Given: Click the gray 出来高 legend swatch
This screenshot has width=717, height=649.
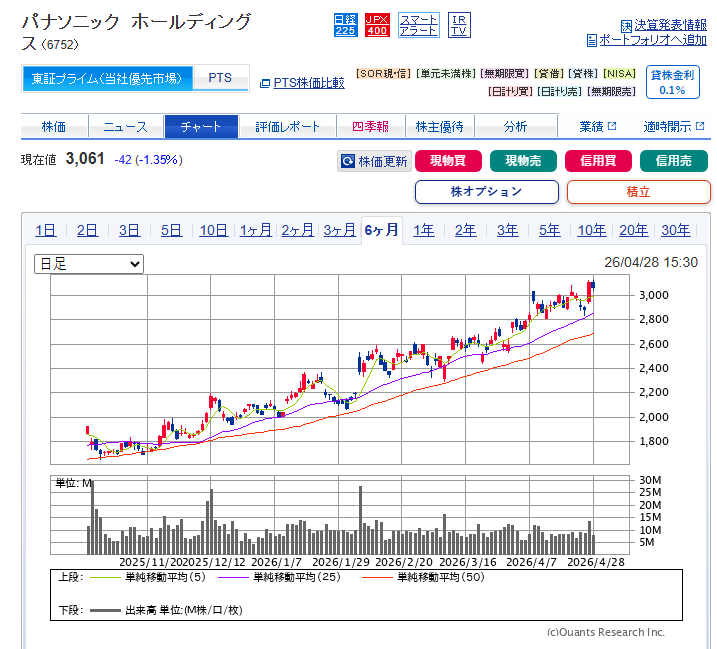Looking at the screenshot, I should [105, 611].
